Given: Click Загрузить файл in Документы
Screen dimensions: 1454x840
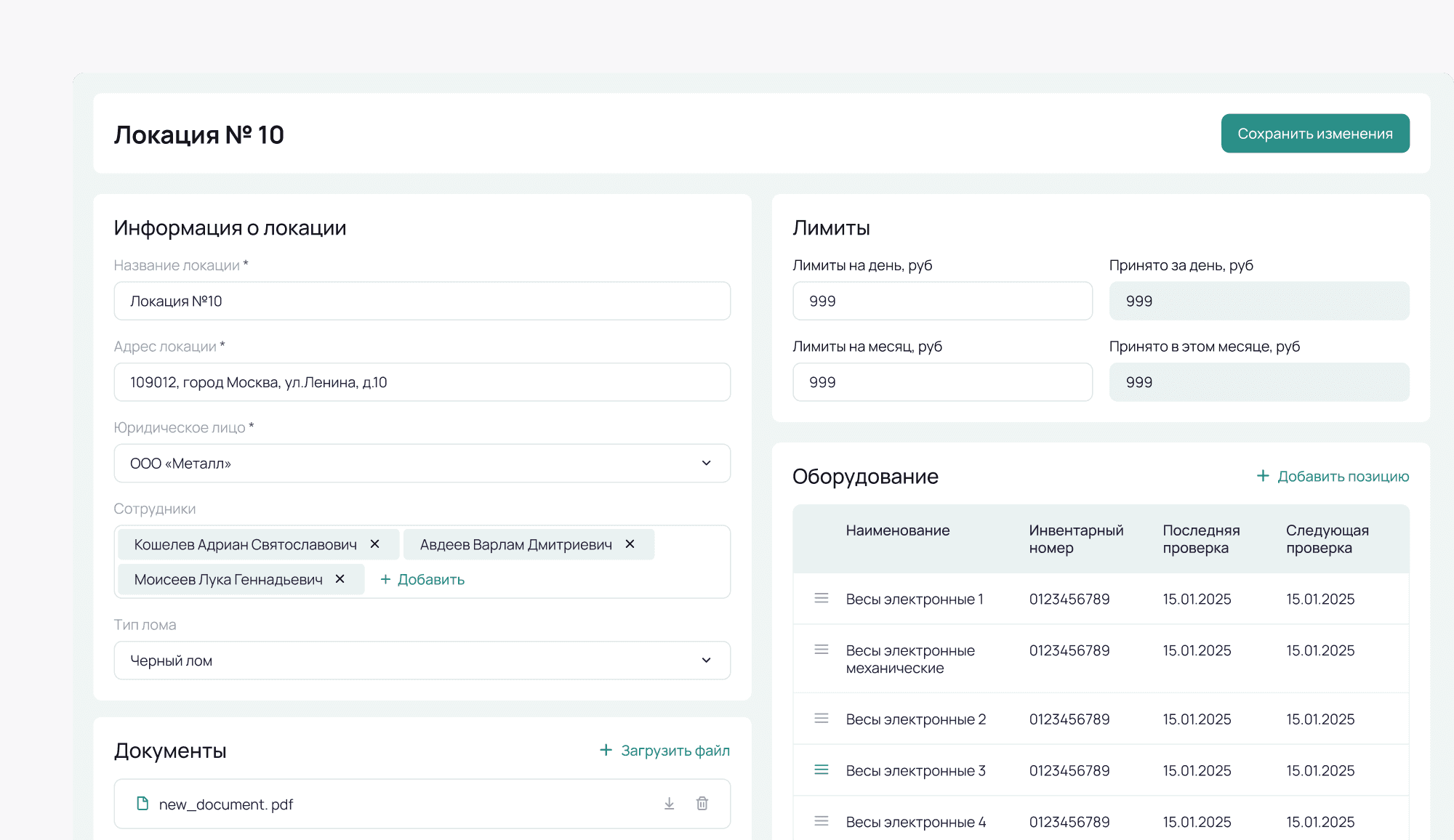Looking at the screenshot, I should (664, 751).
